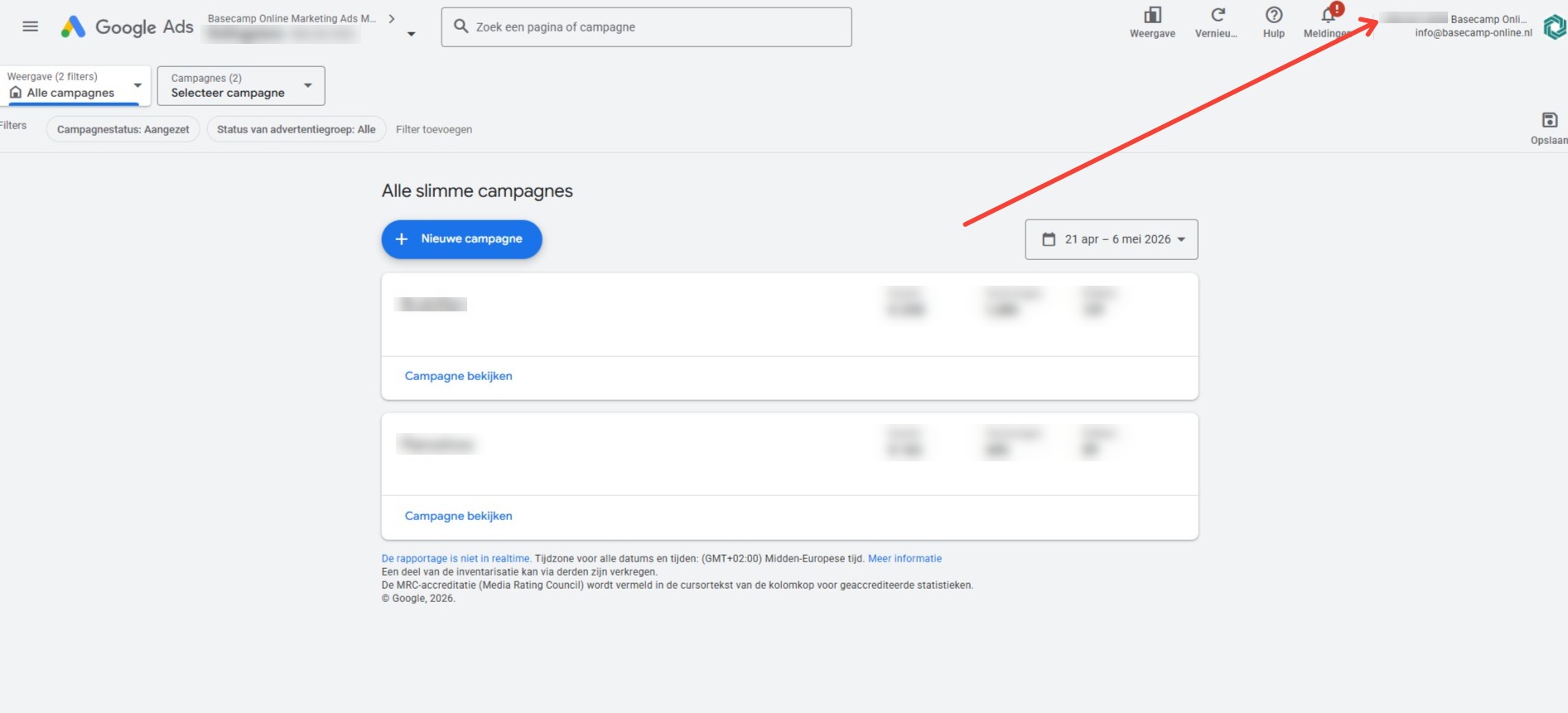
Task: Click the Meer informatie link
Action: 905,559
